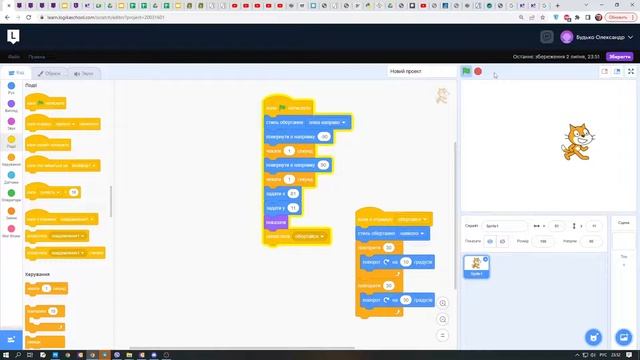Select the My Blocks category circle
640x360 pixels.
(x=11, y=229)
